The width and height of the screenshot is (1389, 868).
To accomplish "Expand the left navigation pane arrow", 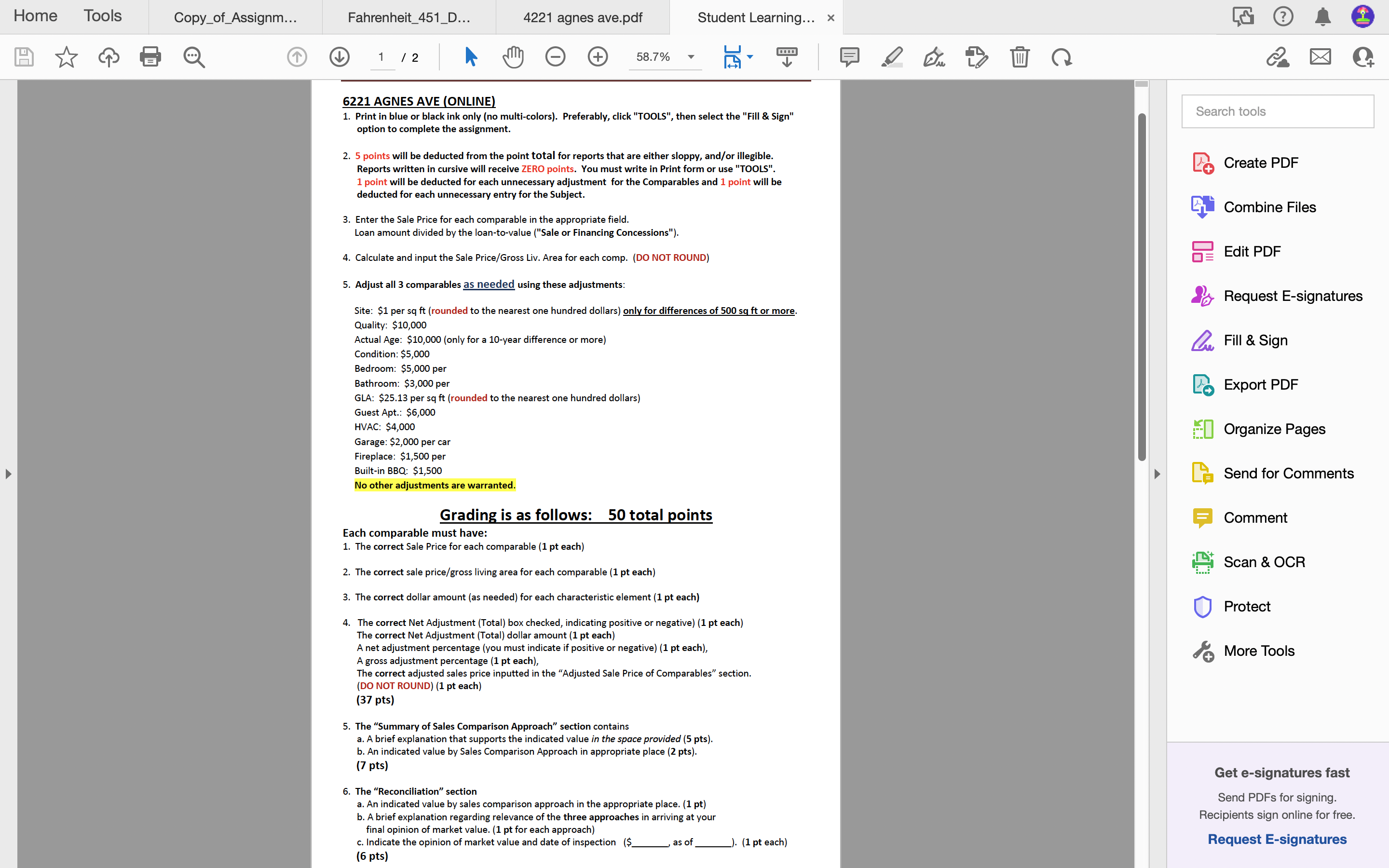I will [8, 474].
